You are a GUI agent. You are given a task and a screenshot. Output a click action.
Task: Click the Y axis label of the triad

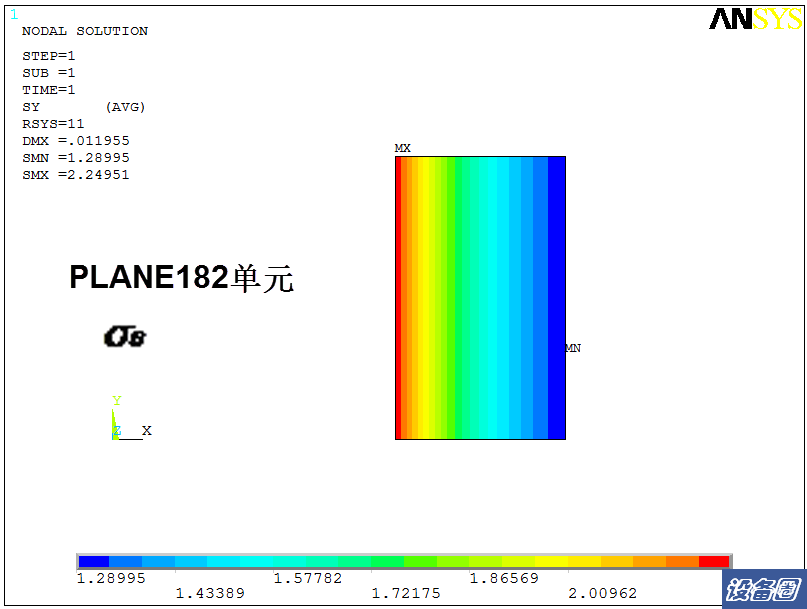[116, 401]
